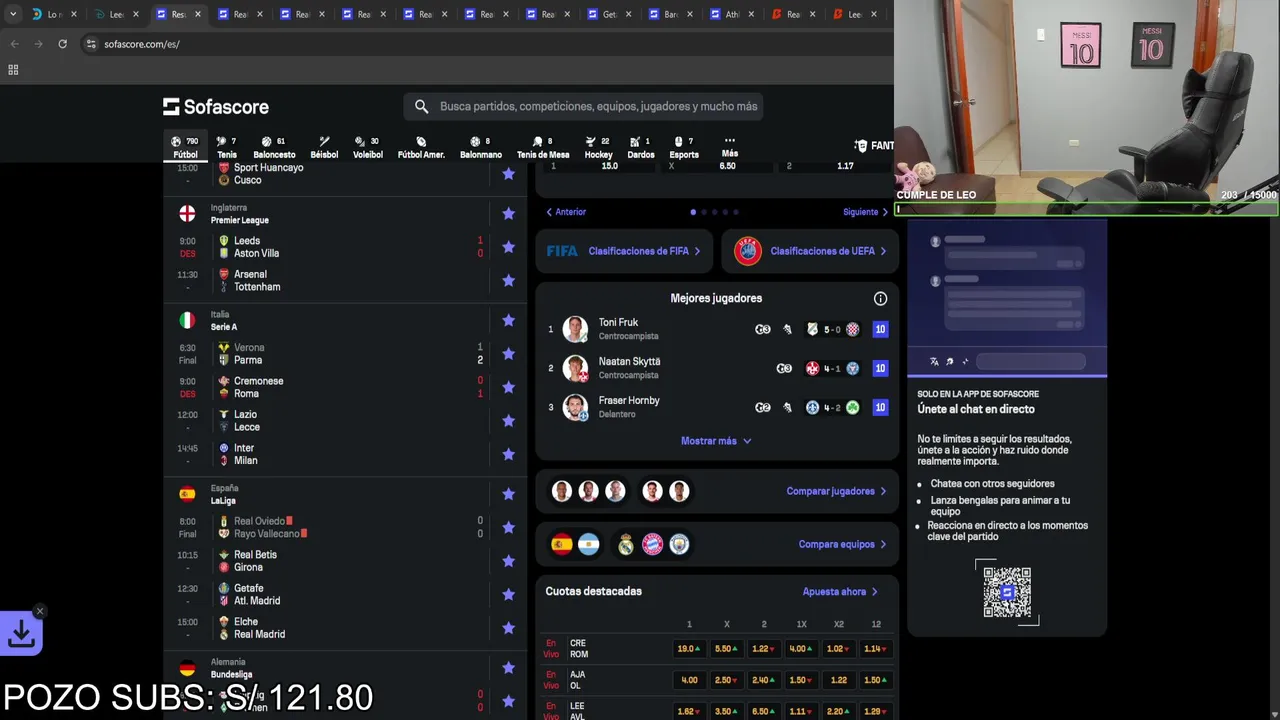
Task: Open the Hockey sport tab
Action: pyautogui.click(x=598, y=147)
